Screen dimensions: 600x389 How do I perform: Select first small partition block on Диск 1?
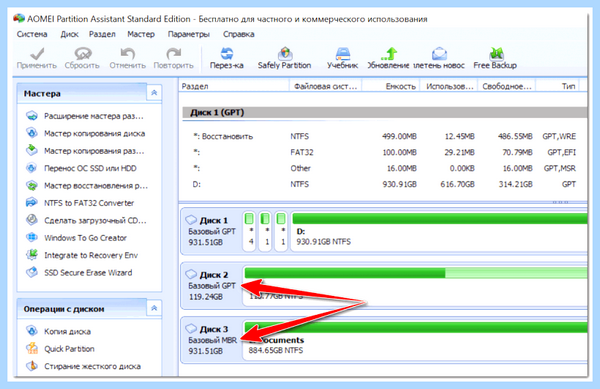click(x=249, y=231)
